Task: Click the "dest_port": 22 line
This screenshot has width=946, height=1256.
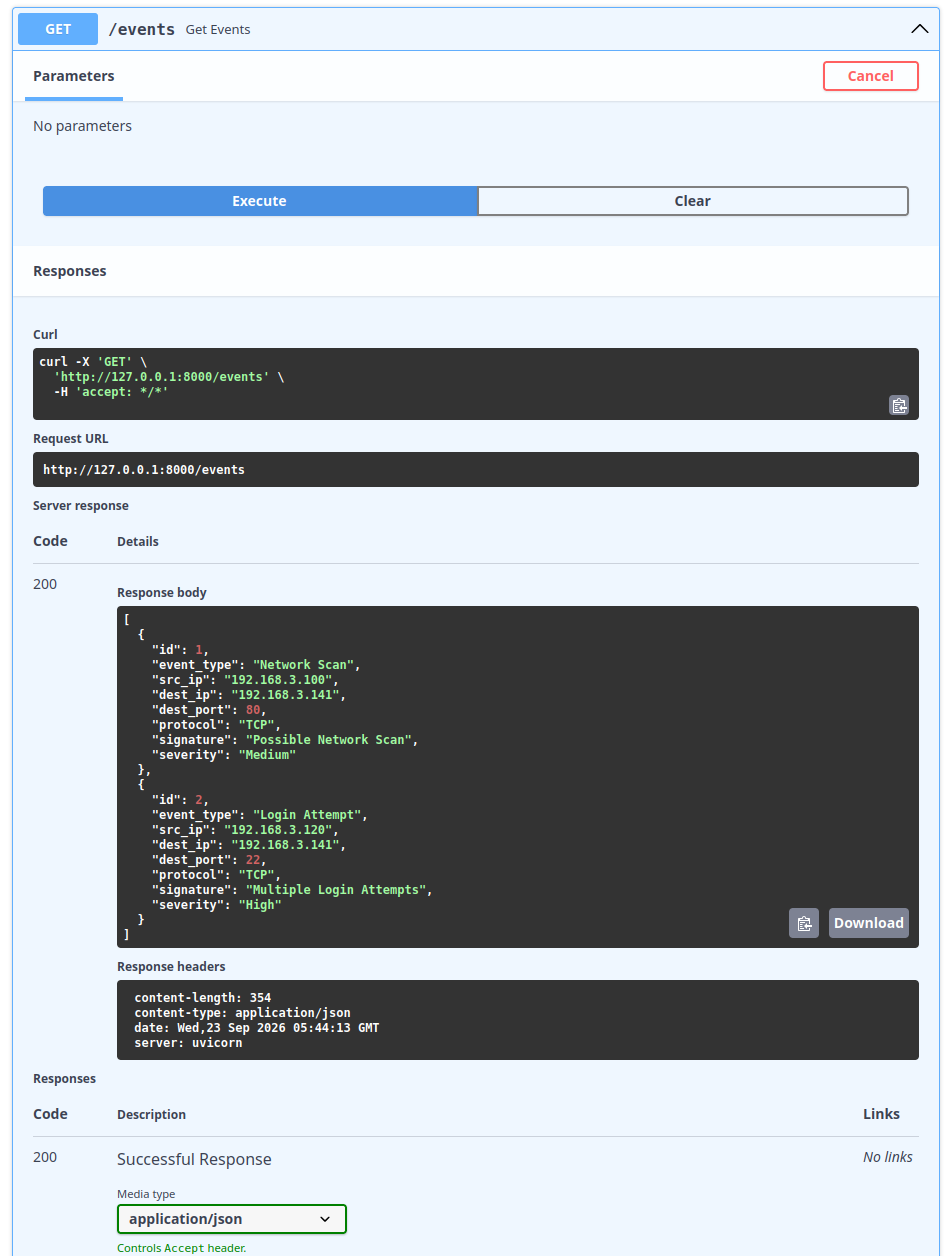Action: [209, 860]
